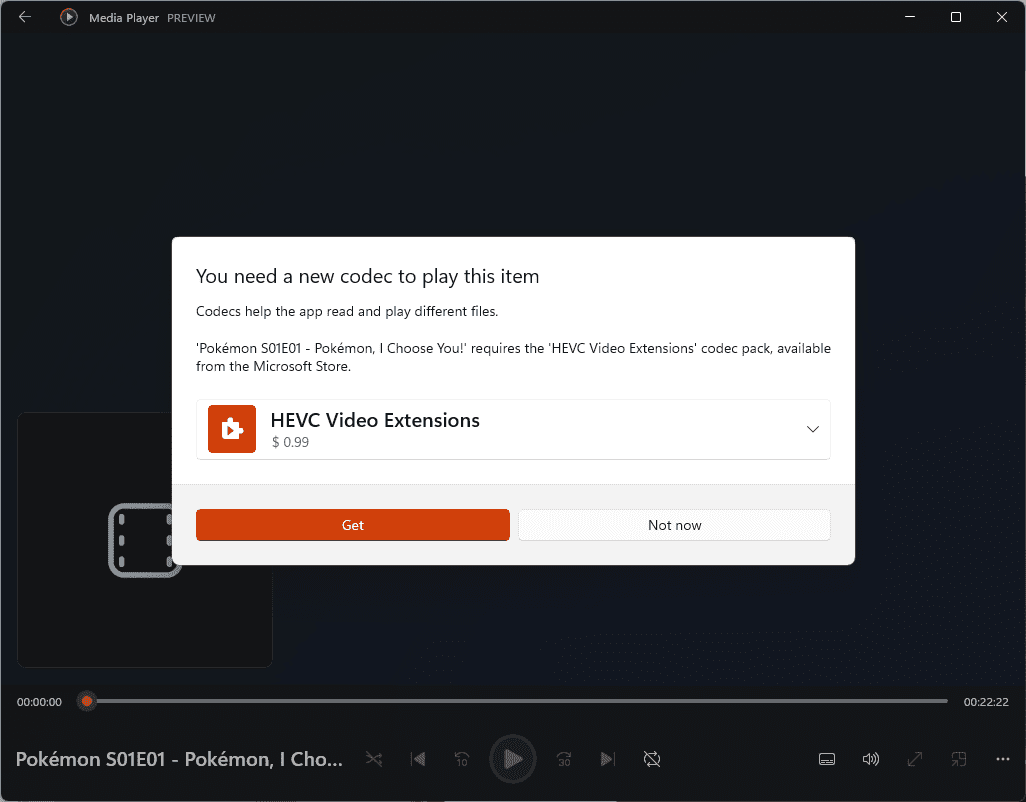Click the back arrow in title bar

[25, 17]
